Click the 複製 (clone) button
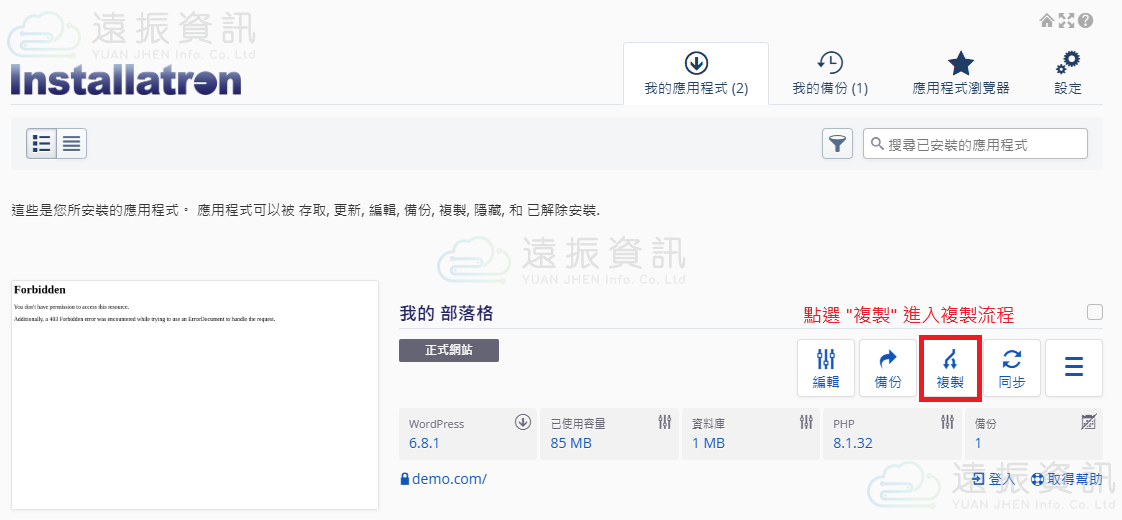Viewport: 1122px width, 520px height. coord(949,368)
